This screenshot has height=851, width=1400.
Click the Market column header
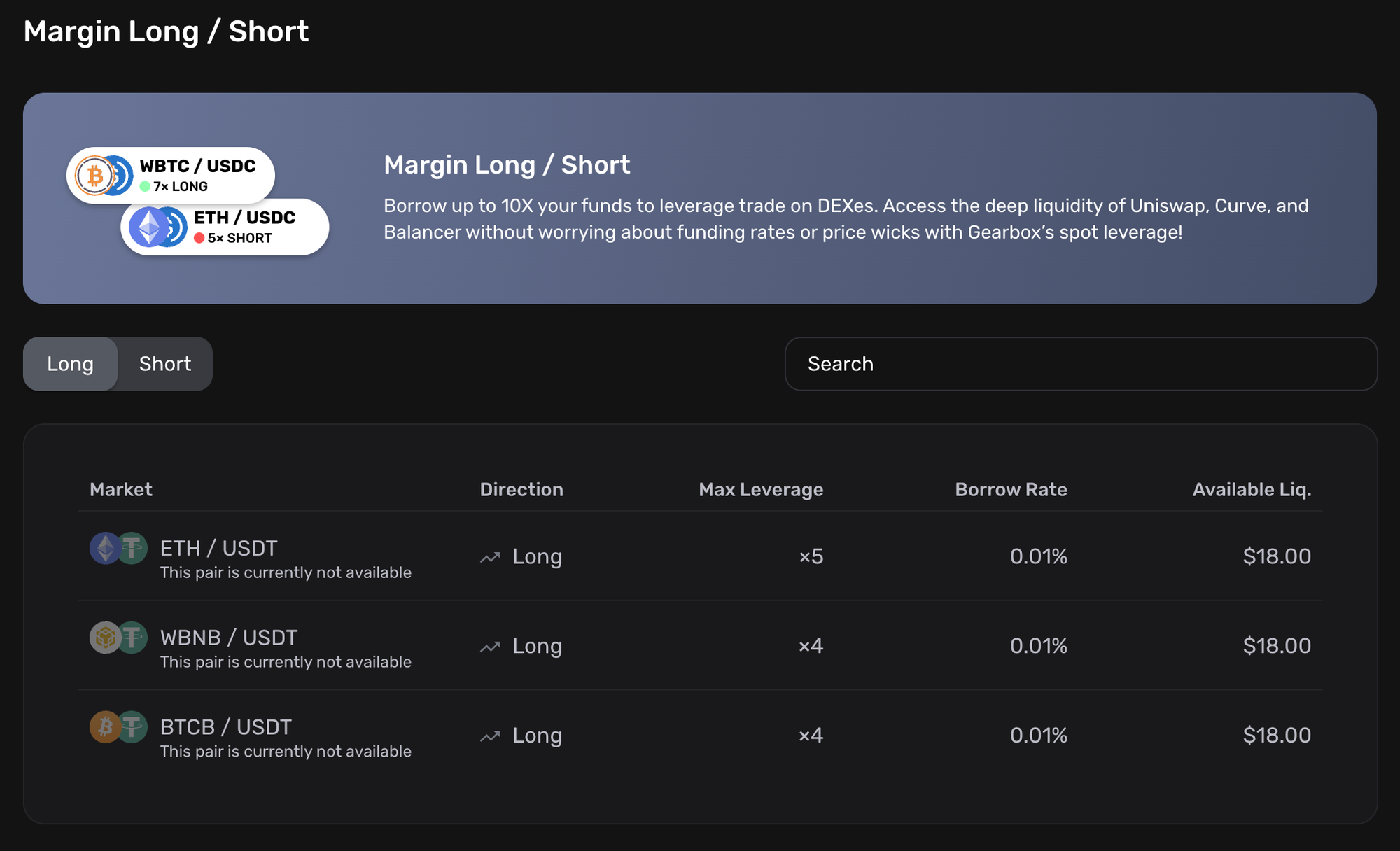click(120, 489)
